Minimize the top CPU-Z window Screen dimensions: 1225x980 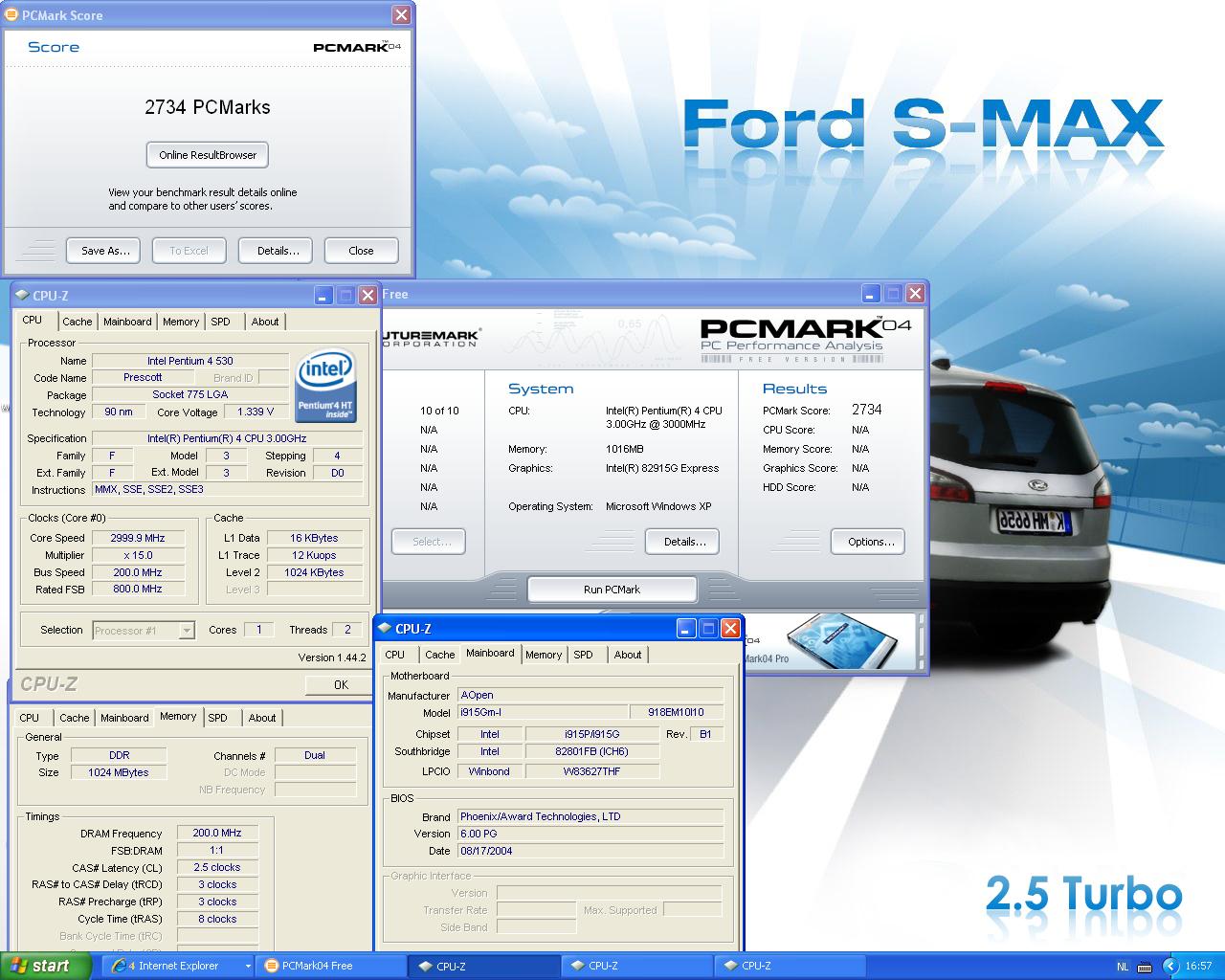click(323, 296)
